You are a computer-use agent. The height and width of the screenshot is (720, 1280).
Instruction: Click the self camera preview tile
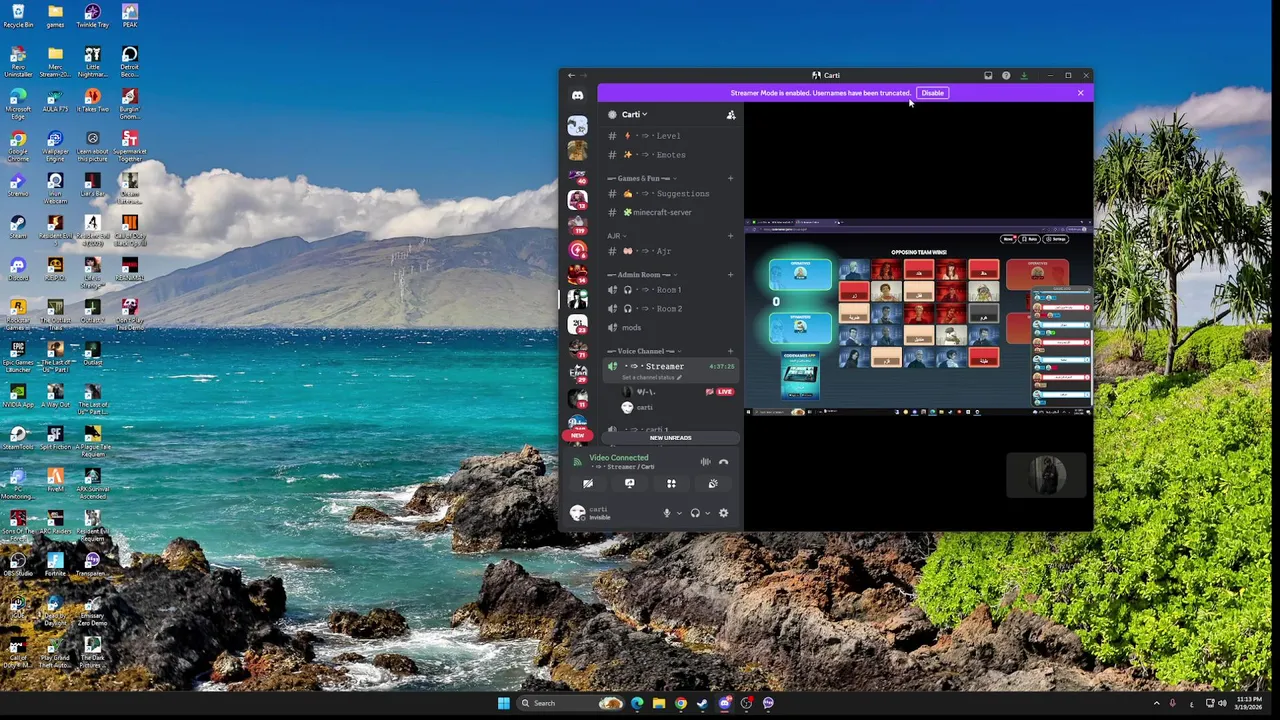click(1046, 476)
